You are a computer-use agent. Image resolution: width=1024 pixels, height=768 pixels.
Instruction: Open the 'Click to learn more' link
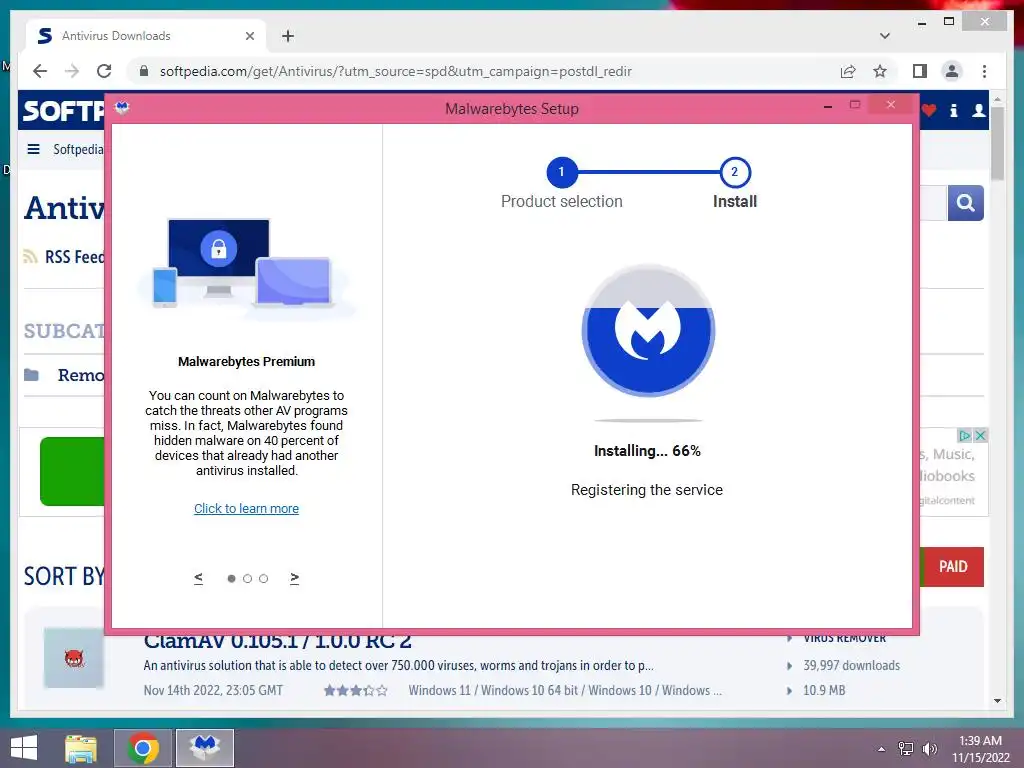point(246,509)
